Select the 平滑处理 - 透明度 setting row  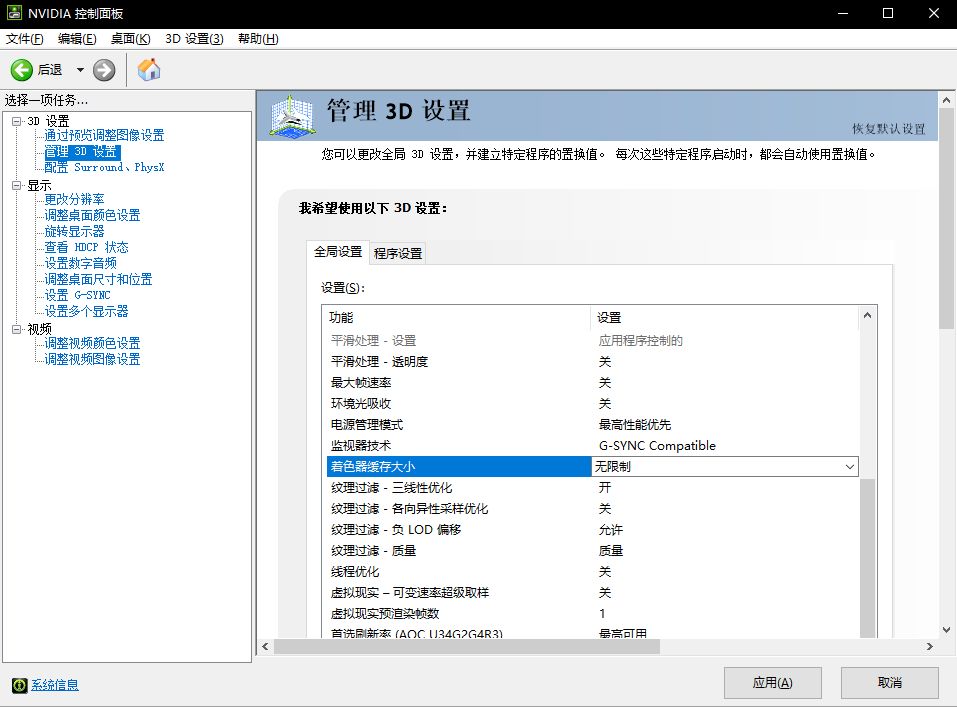tap(593, 361)
